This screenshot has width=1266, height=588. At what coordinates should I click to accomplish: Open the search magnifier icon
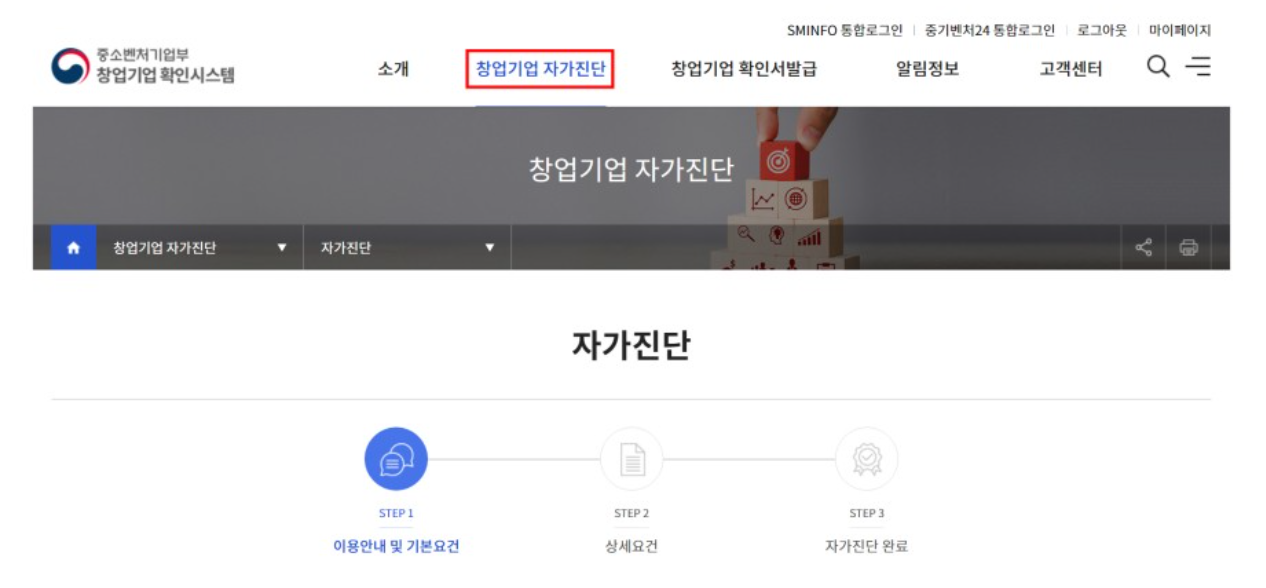[1158, 67]
